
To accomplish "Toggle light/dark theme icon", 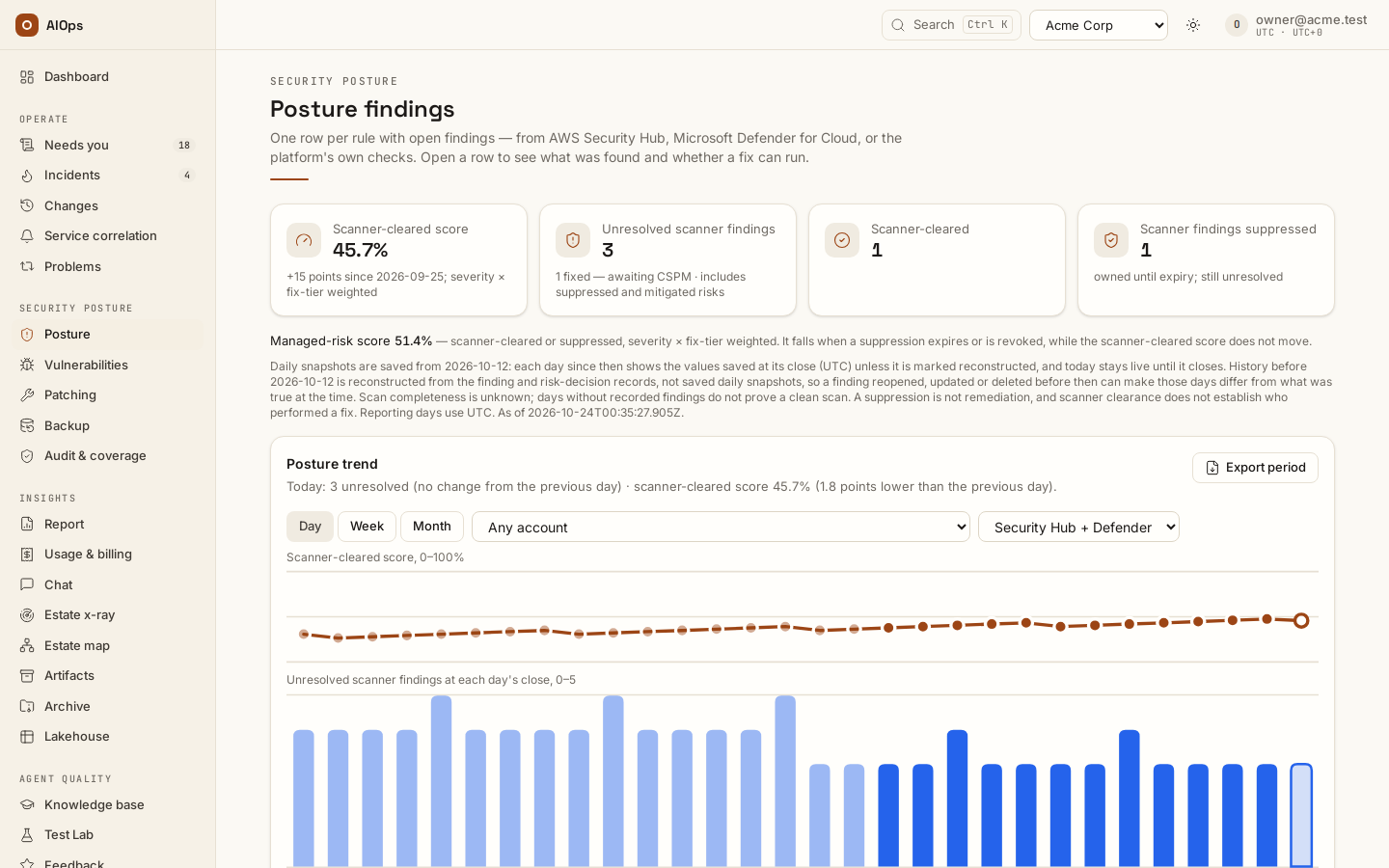I will coord(1193,25).
